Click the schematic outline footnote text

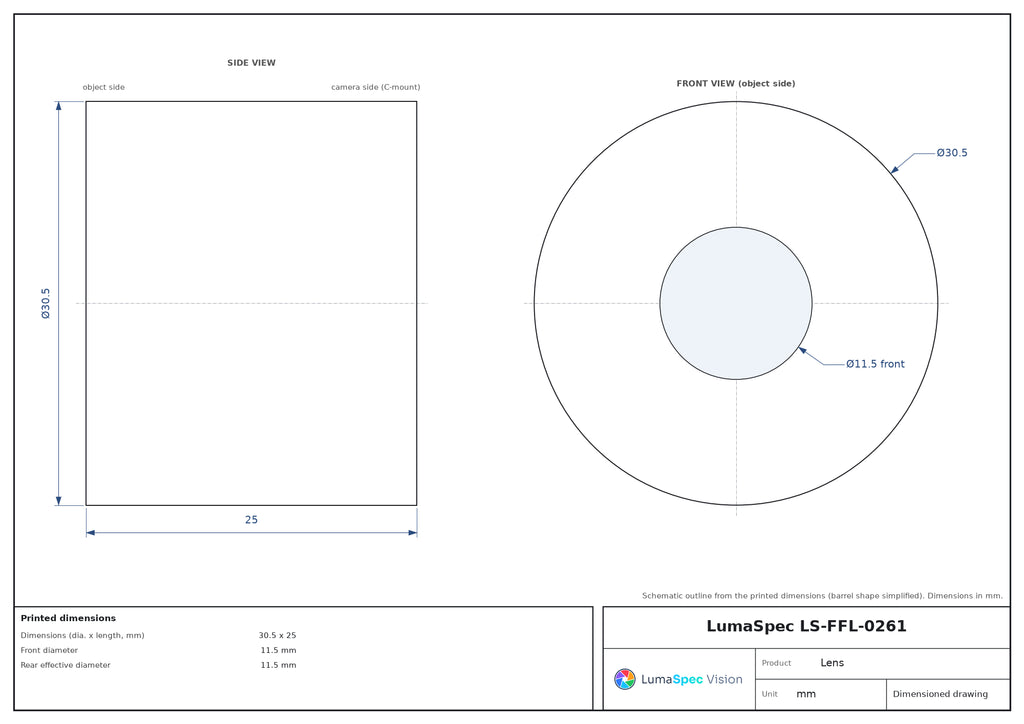point(822,595)
